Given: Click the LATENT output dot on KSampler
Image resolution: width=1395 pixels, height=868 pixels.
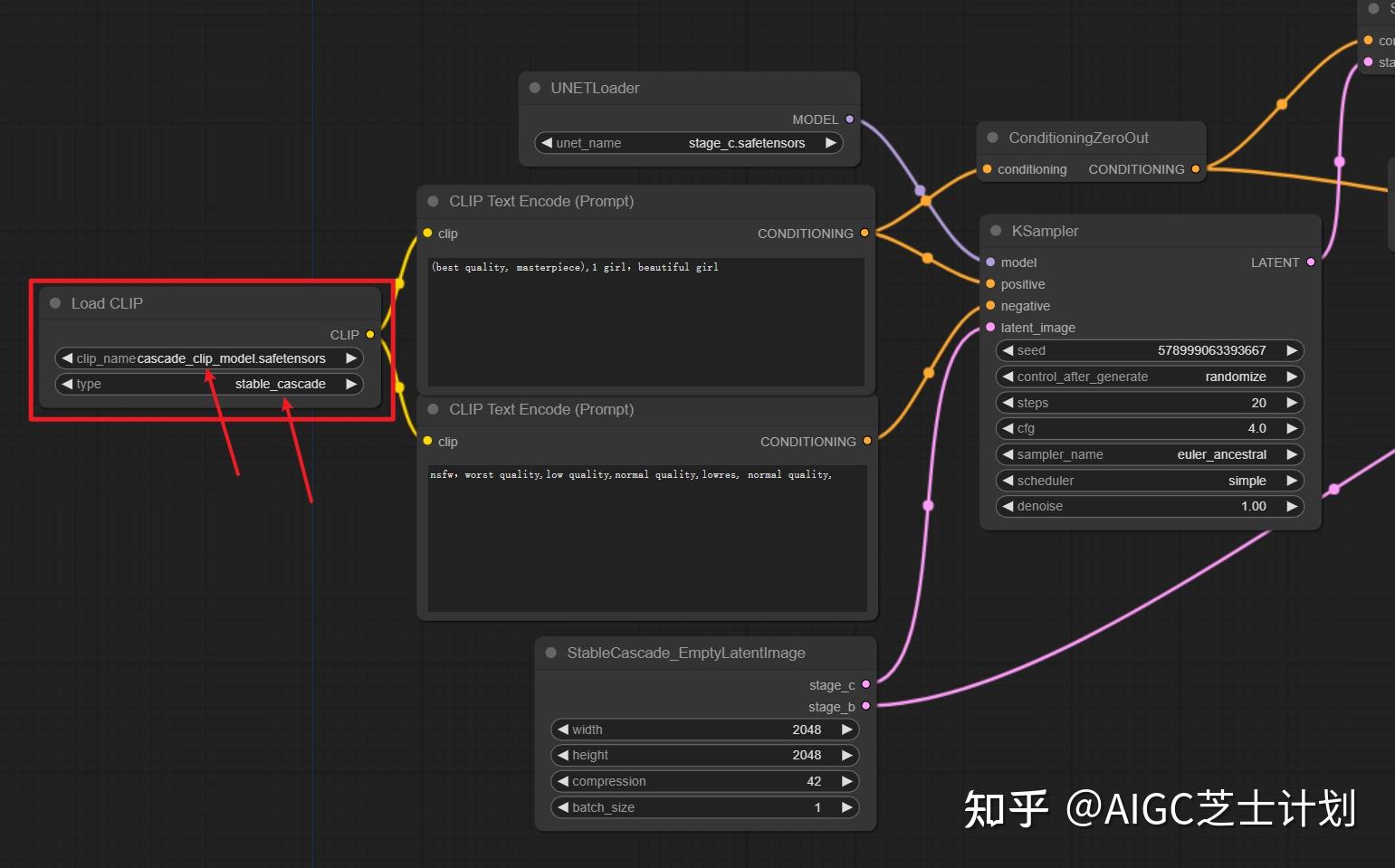Looking at the screenshot, I should pyautogui.click(x=1310, y=262).
